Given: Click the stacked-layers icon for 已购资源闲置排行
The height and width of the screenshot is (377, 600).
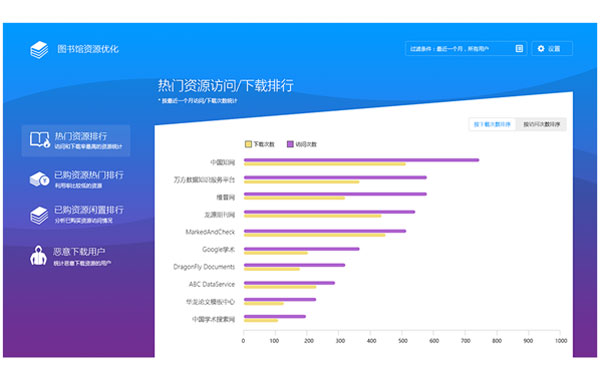Looking at the screenshot, I should [x=39, y=215].
